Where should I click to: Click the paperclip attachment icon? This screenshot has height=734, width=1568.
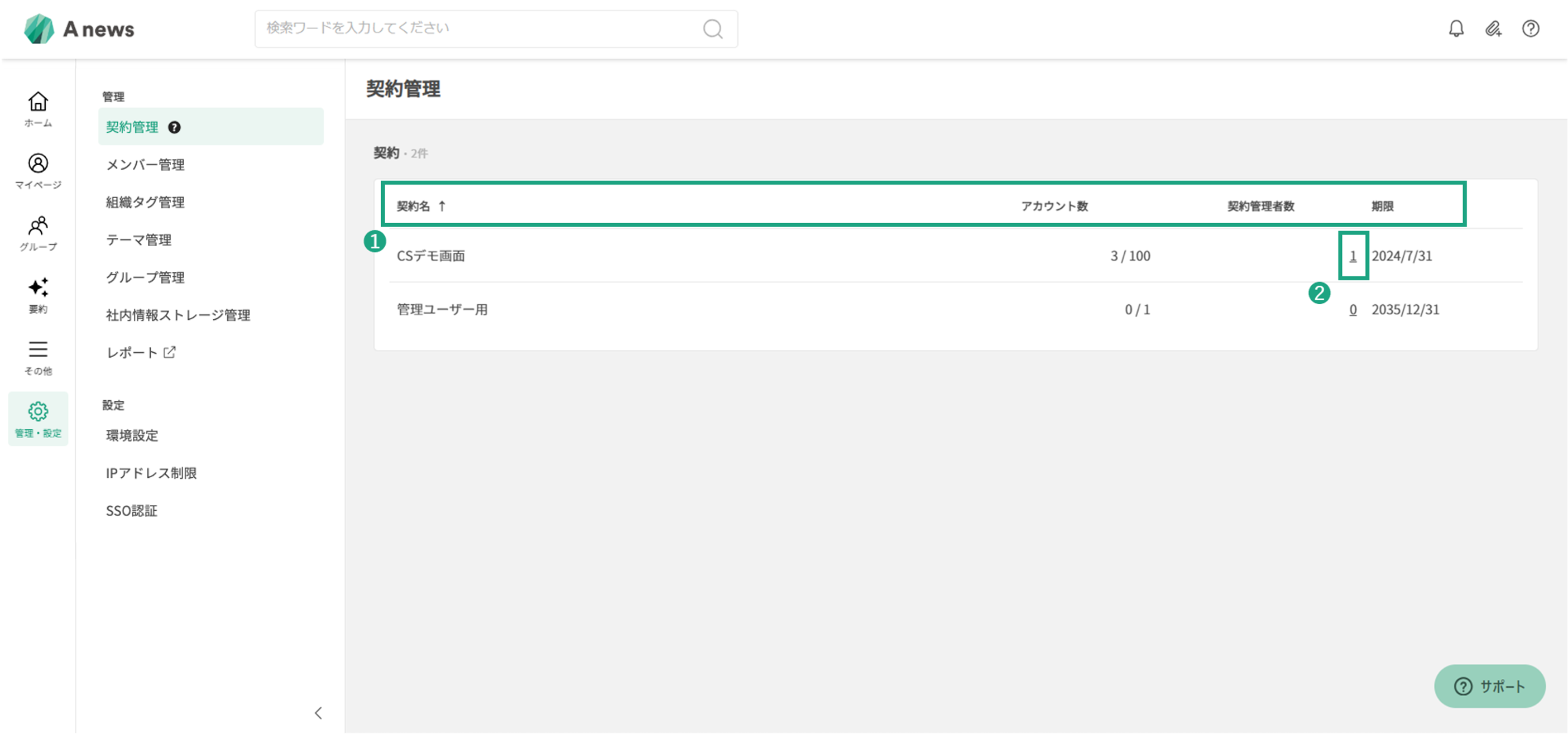point(1493,28)
